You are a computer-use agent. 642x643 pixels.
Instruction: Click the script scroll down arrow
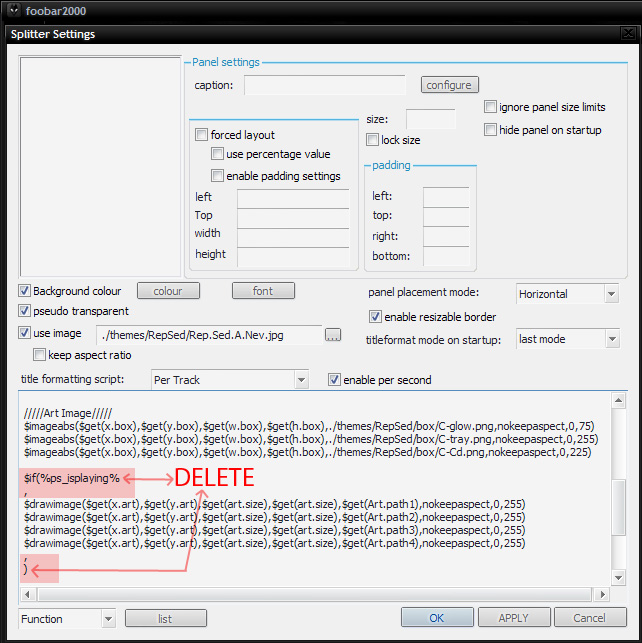point(618,578)
